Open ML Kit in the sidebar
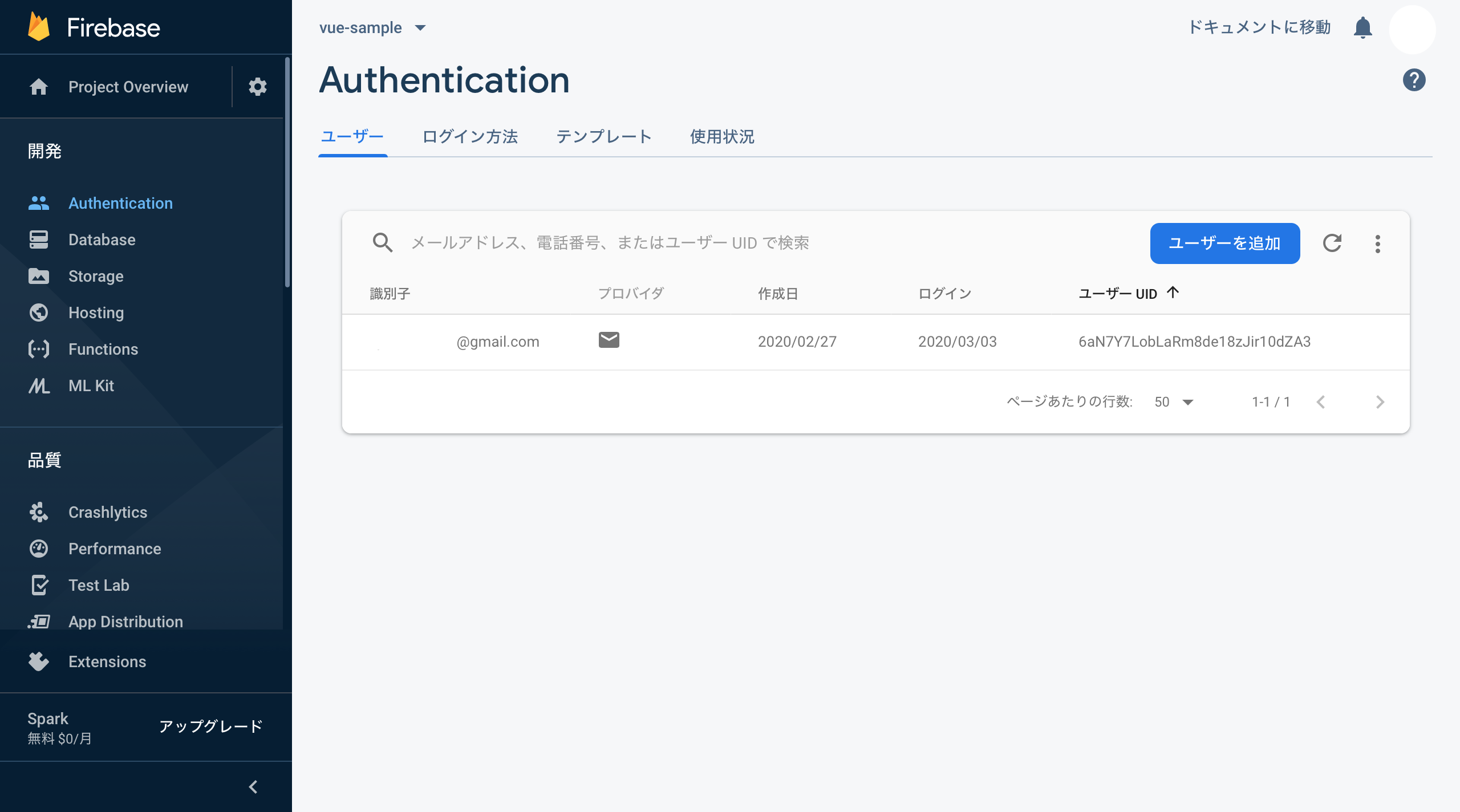This screenshot has width=1460, height=812. tap(91, 385)
